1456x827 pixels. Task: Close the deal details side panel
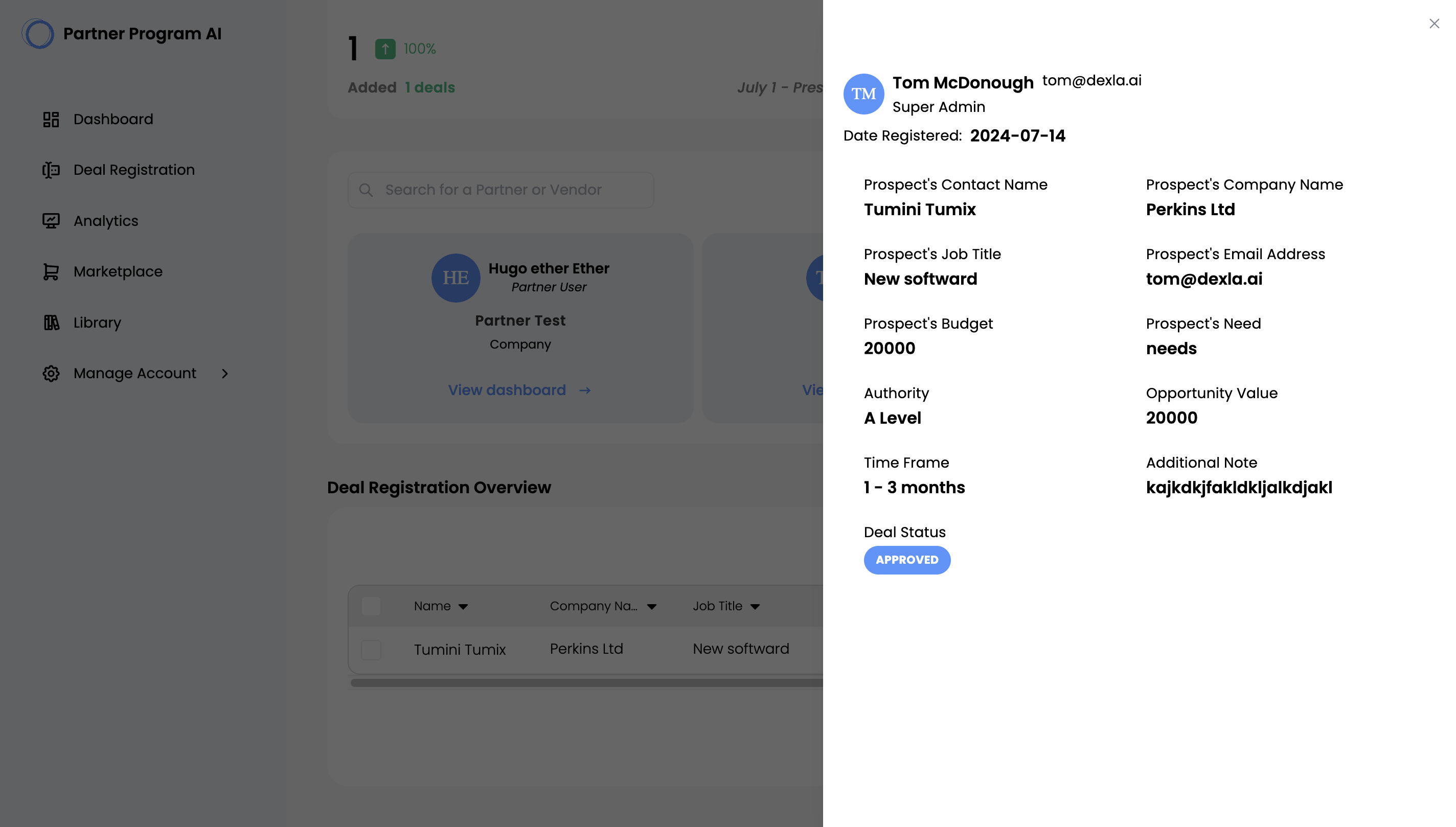point(1434,24)
